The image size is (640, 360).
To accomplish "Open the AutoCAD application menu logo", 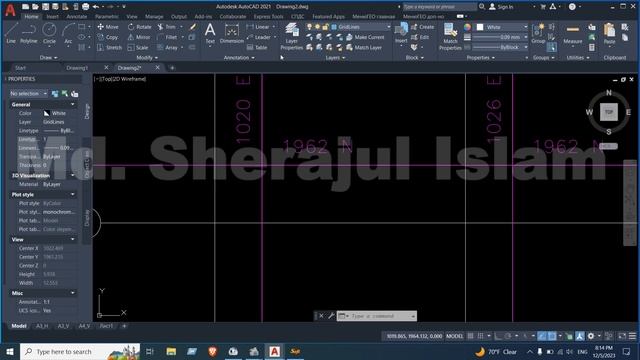I will pos(10,10).
